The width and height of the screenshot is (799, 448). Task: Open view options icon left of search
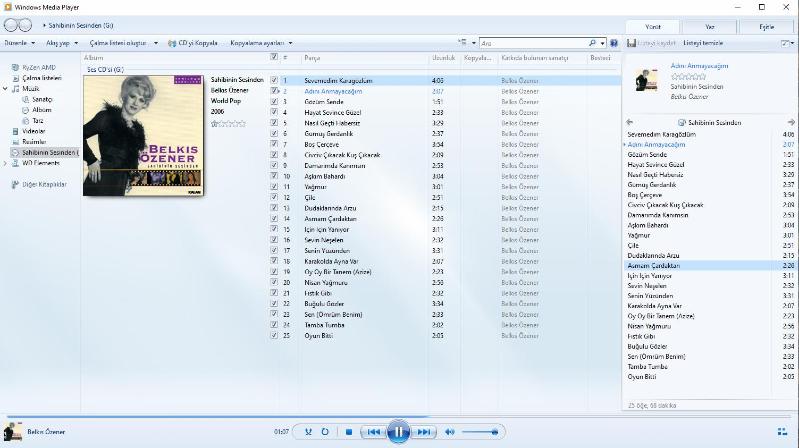pyautogui.click(x=462, y=43)
